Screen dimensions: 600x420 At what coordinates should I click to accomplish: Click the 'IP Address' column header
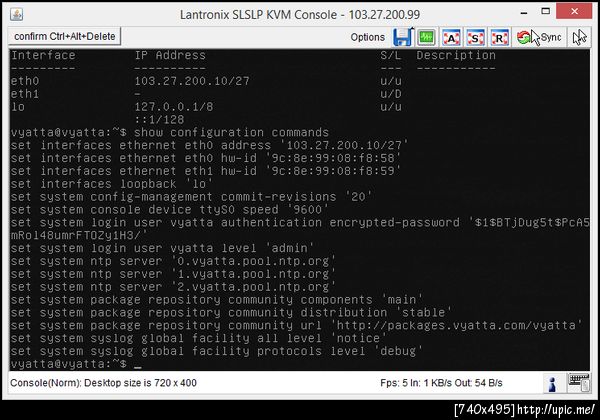(x=170, y=55)
